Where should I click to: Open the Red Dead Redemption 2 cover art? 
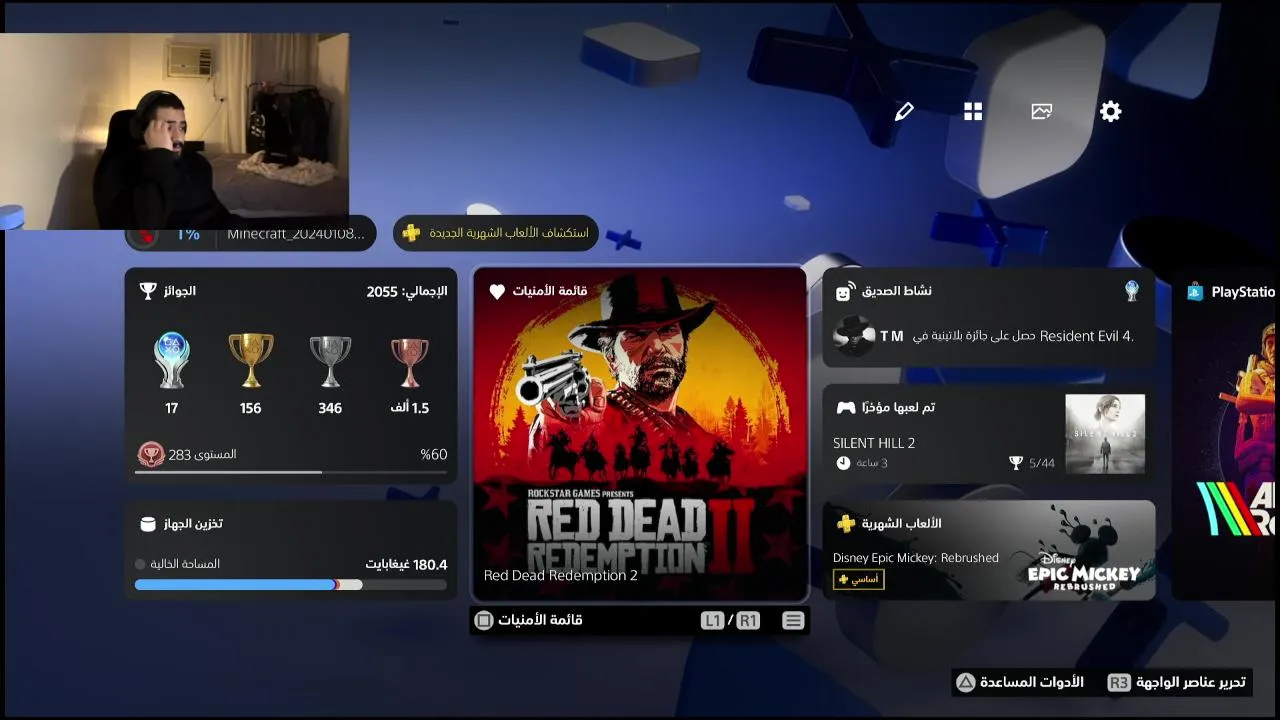coord(640,434)
